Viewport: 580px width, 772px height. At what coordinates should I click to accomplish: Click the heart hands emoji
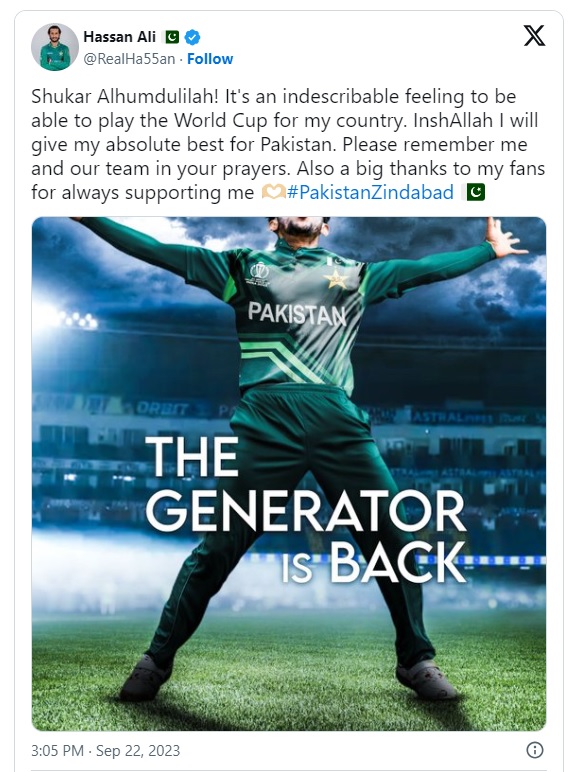(272, 192)
